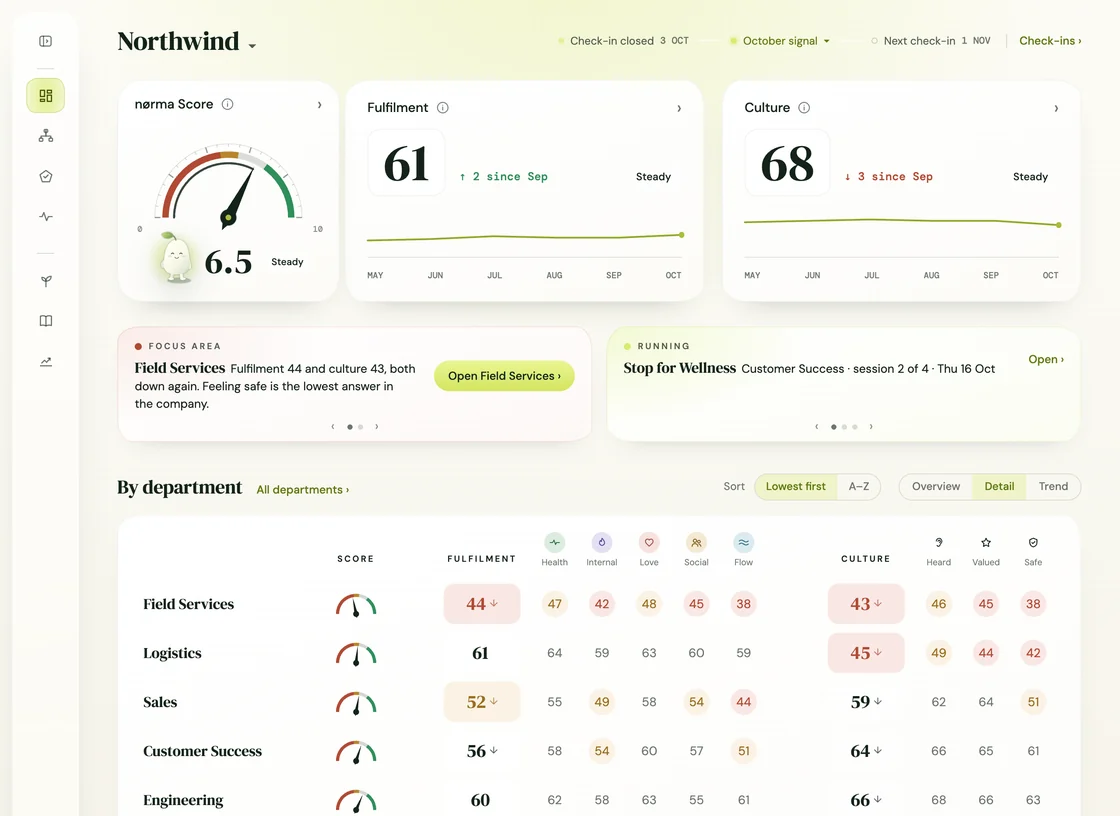The height and width of the screenshot is (816, 1120).
Task: Click the Safe shield icon
Action: coord(1033,542)
